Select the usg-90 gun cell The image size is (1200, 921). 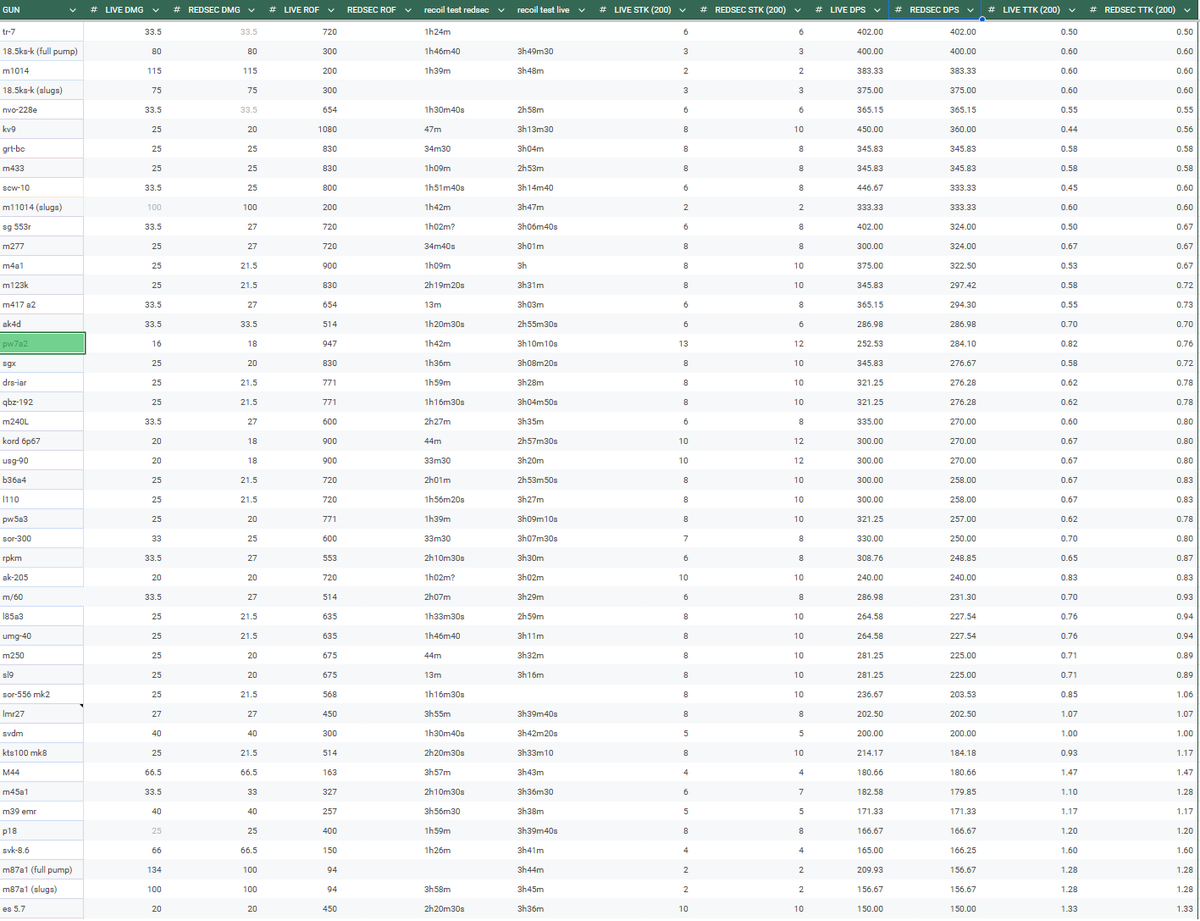point(42,459)
